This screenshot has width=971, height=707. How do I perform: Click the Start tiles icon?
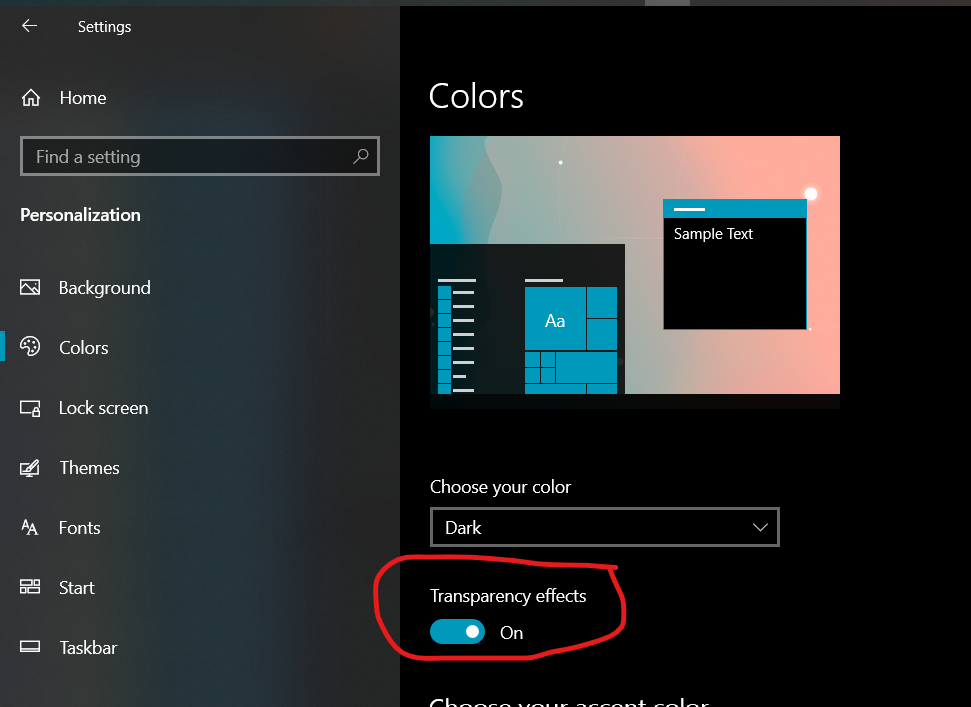(30, 587)
